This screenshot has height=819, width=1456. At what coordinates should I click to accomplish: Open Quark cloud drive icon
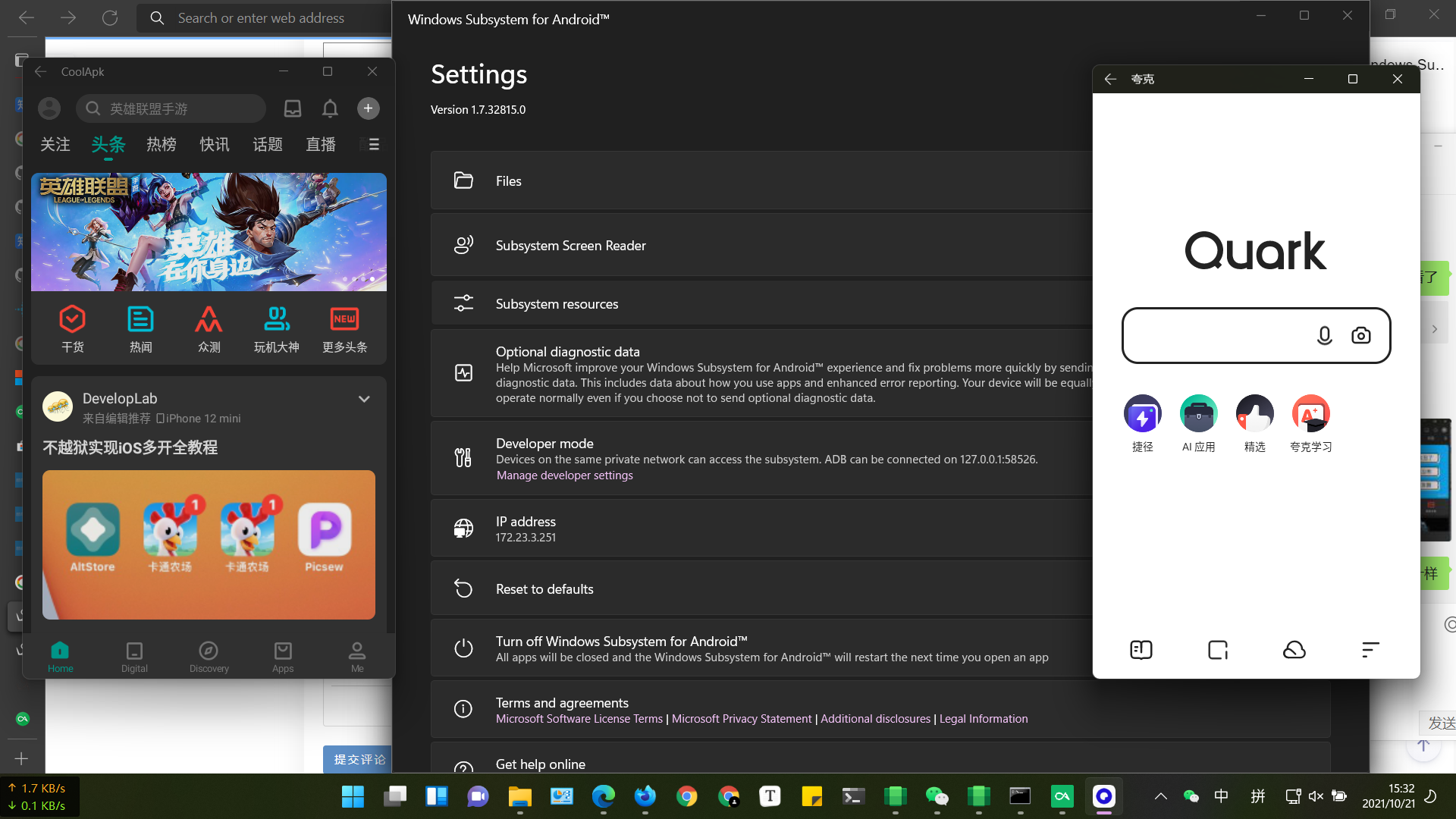1294,650
